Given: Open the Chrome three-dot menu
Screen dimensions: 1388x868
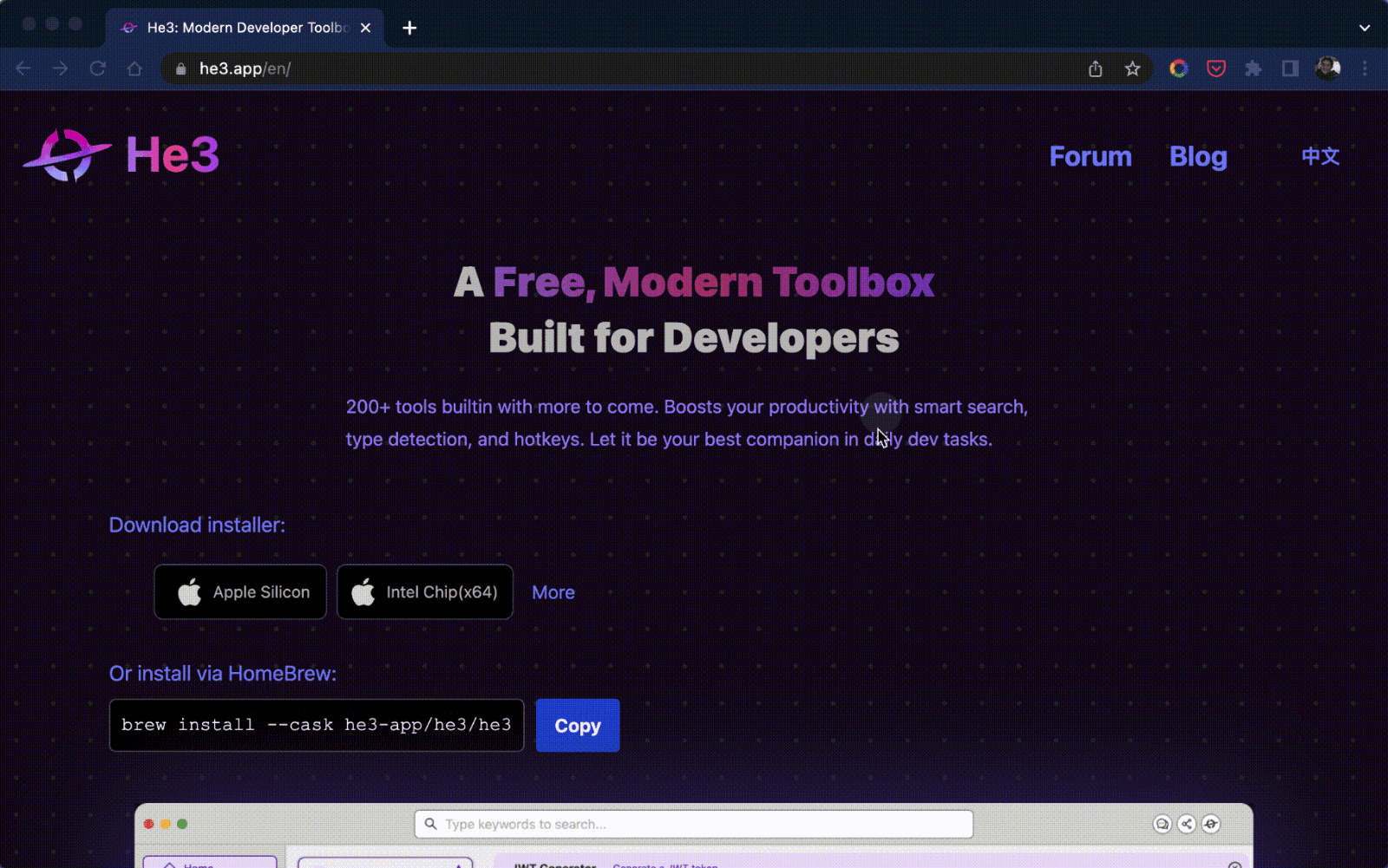Looking at the screenshot, I should [x=1365, y=69].
